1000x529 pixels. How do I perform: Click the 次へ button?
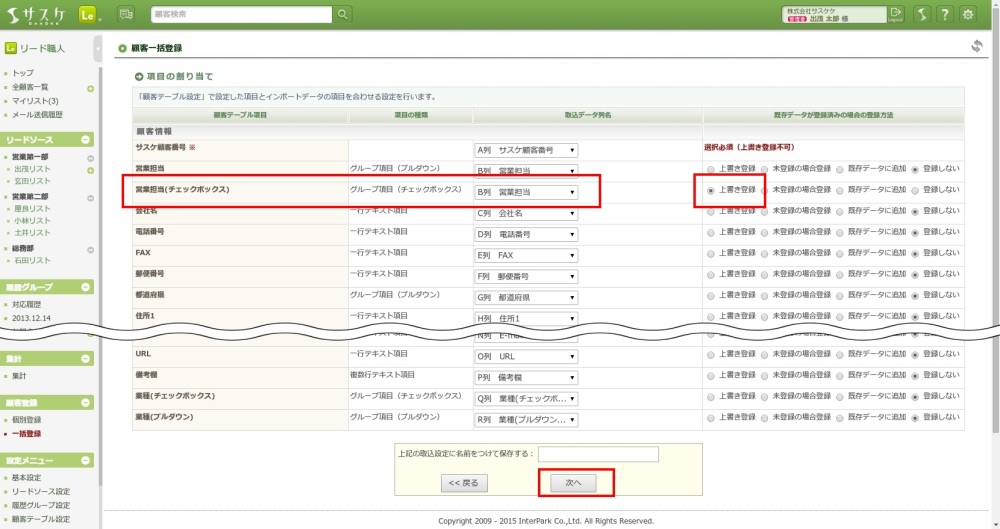pos(574,483)
